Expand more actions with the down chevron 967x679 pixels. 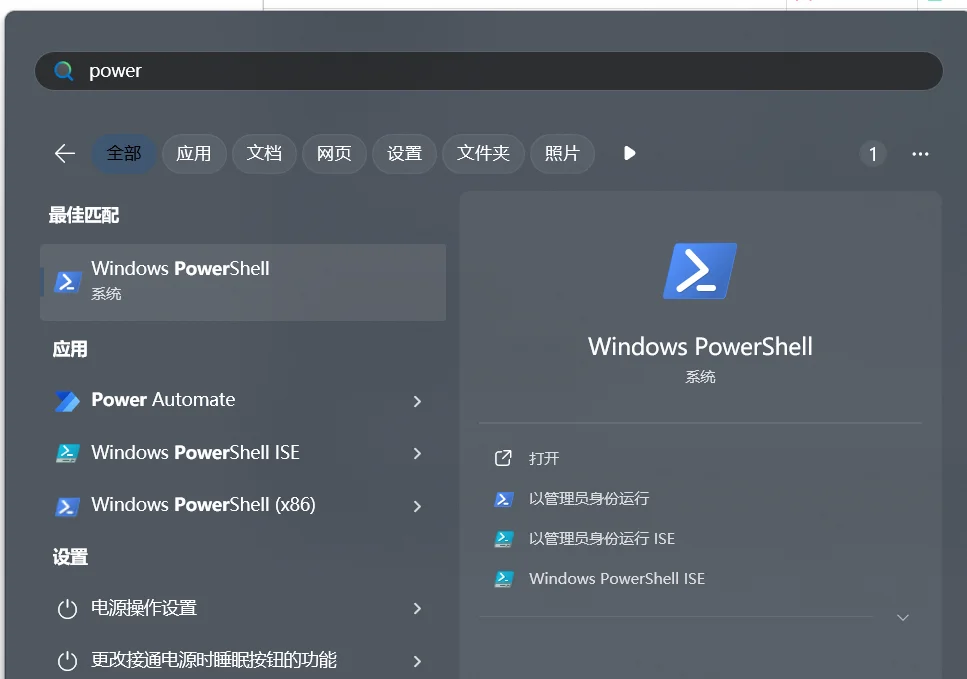point(902,618)
